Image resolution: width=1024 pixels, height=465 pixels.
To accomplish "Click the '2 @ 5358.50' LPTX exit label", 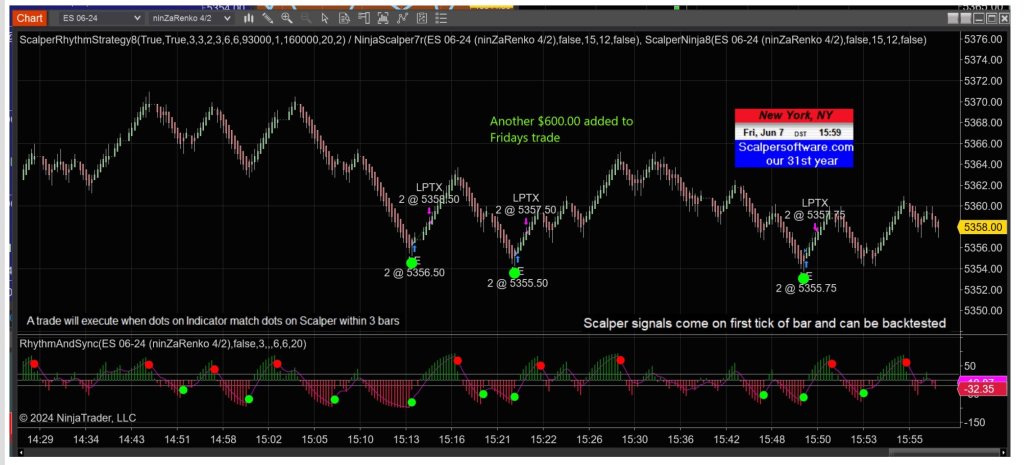I will [429, 199].
